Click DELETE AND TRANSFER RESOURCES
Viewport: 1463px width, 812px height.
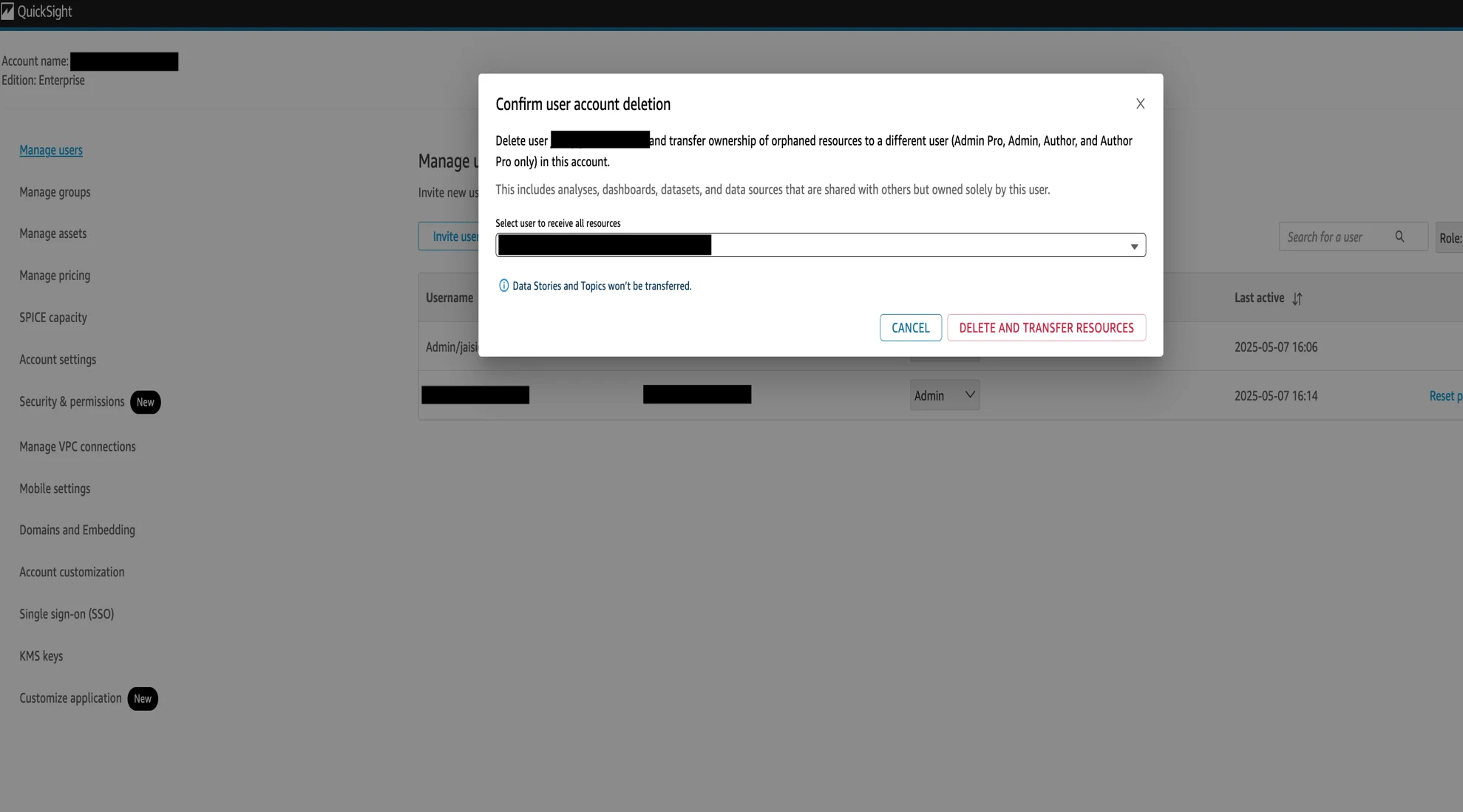(1046, 328)
